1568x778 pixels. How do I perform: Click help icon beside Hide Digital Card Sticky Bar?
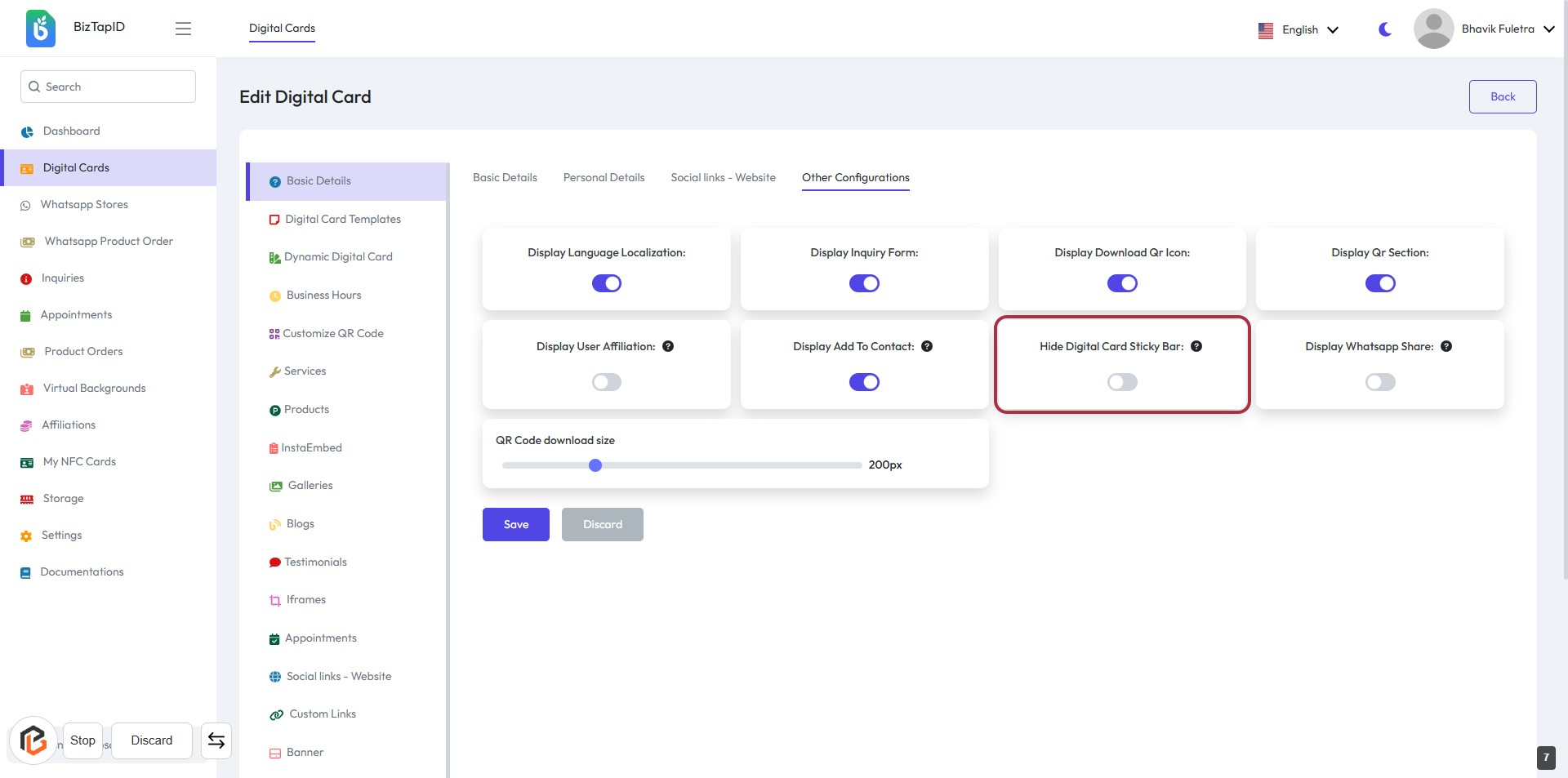pos(1196,346)
